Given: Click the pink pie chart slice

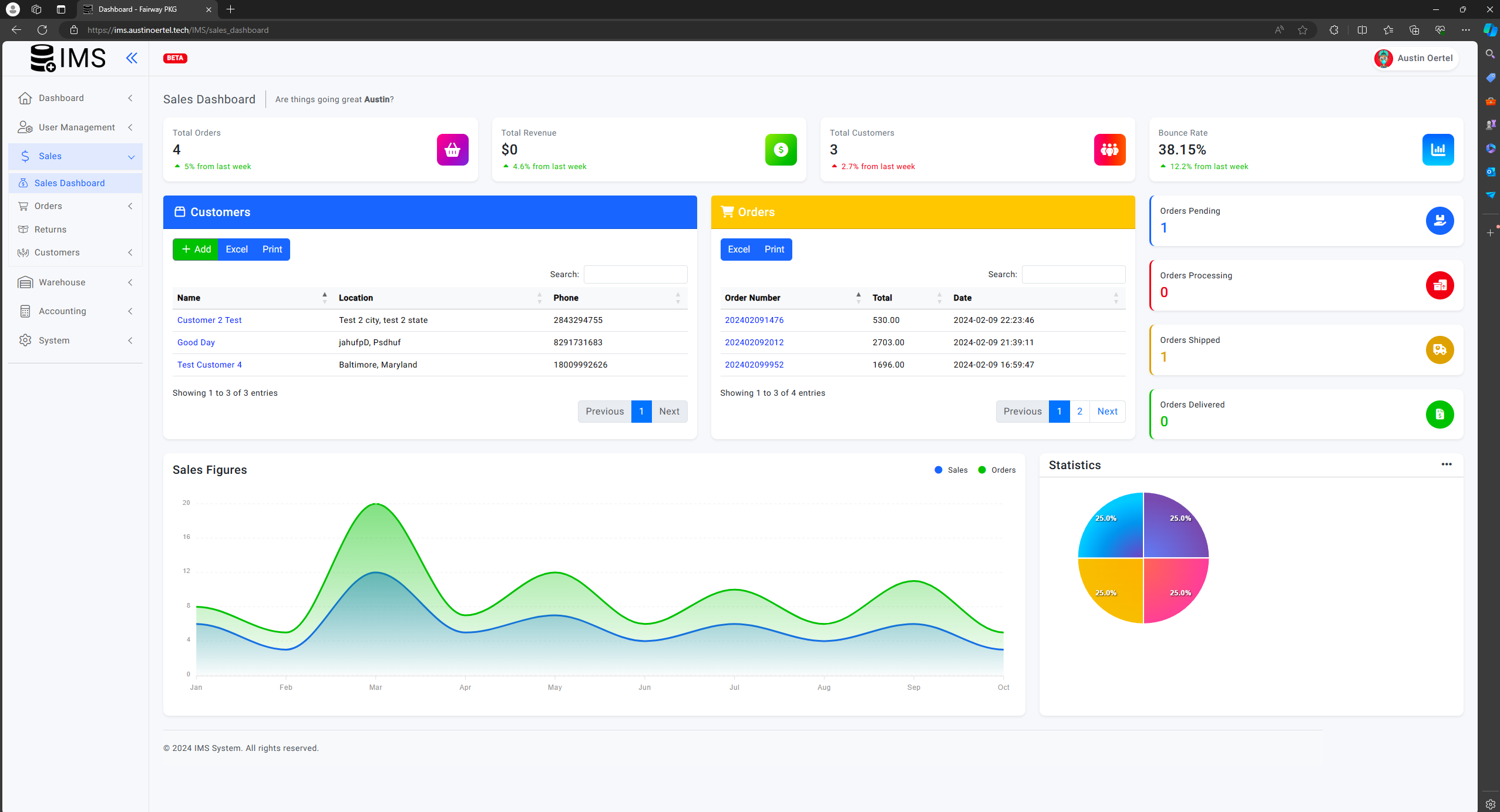Looking at the screenshot, I should click(x=1172, y=587).
